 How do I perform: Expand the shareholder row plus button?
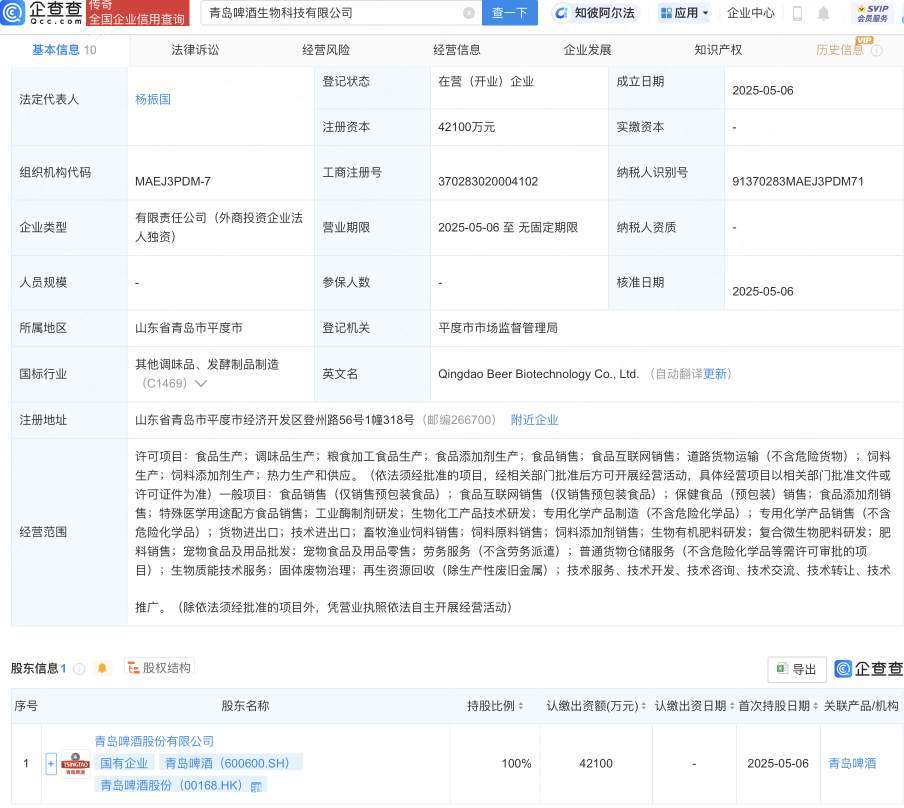click(x=51, y=764)
